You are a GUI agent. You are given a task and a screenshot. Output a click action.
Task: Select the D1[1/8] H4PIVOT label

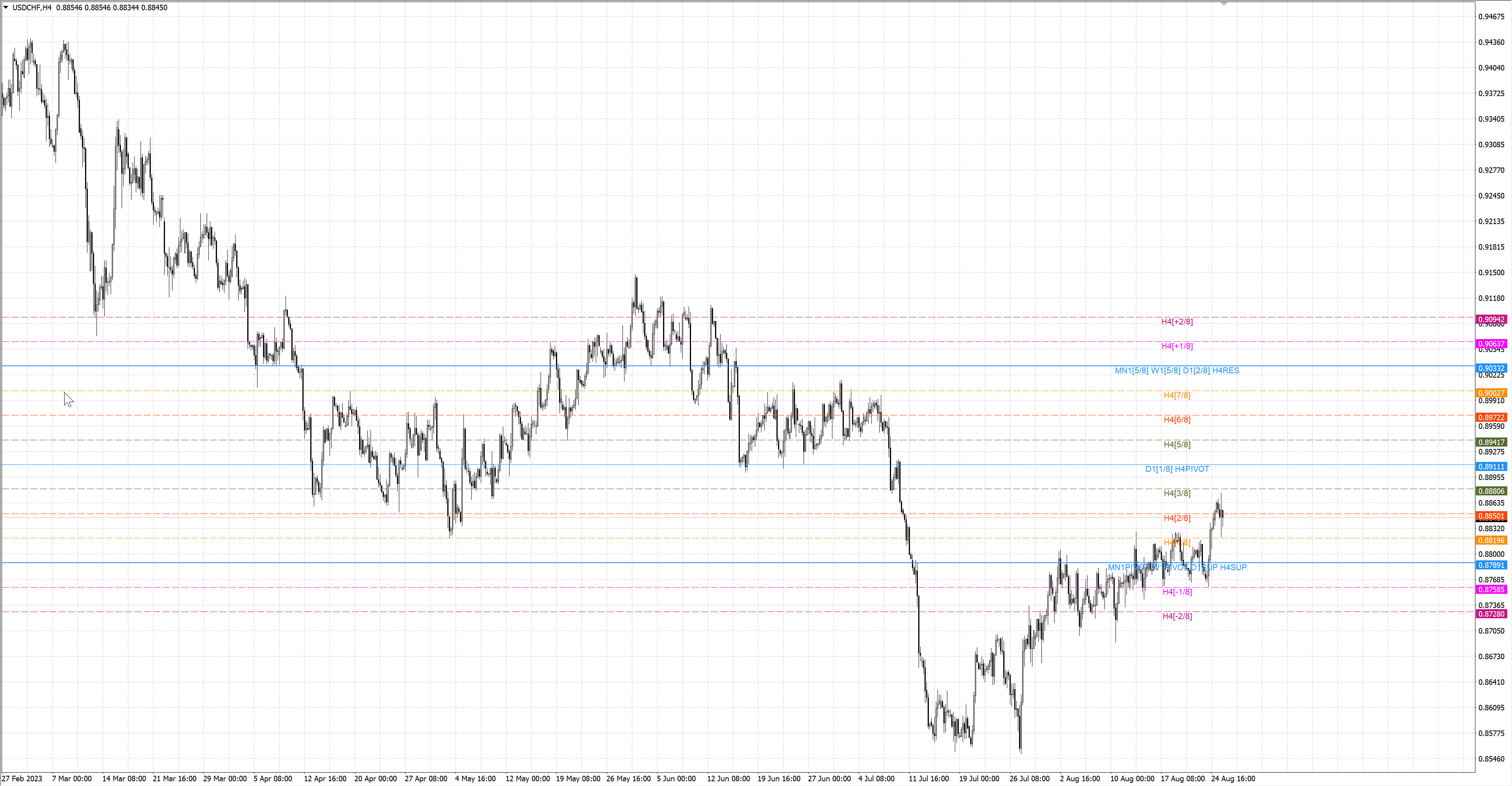tap(1177, 469)
